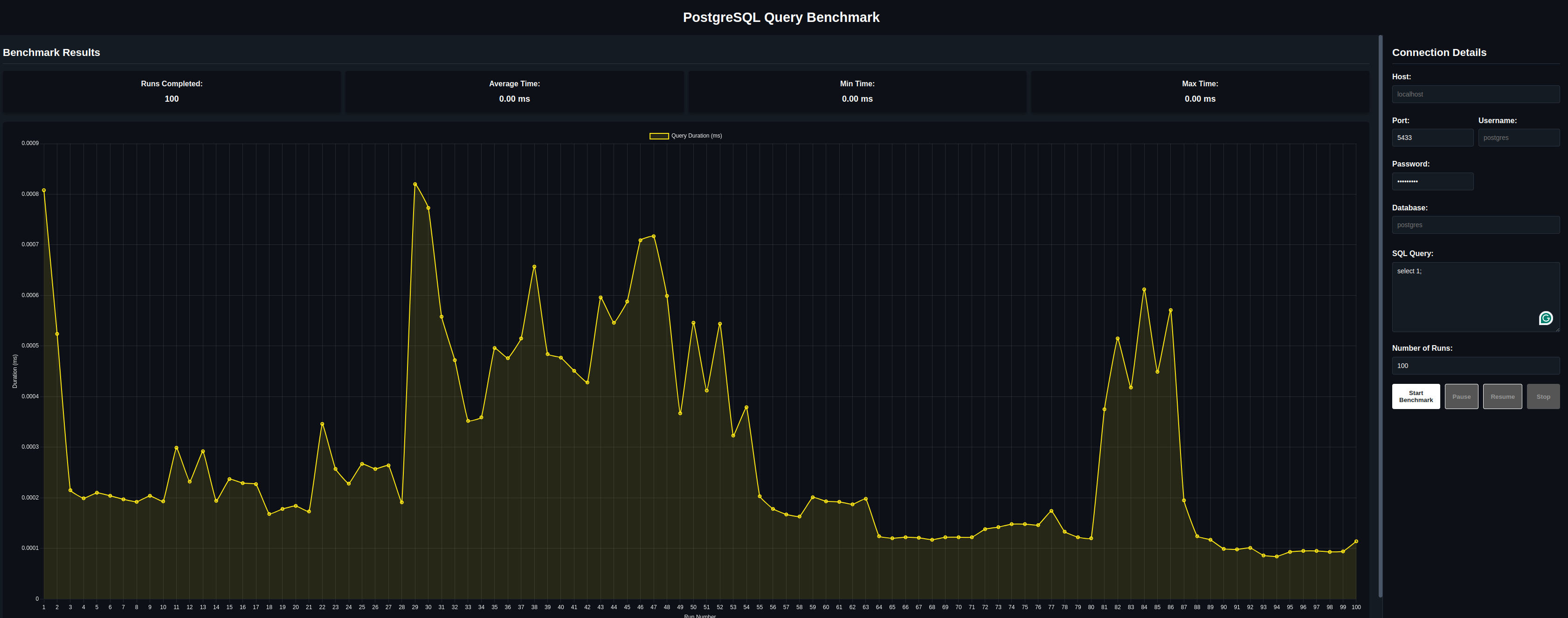Click the Max Time label
This screenshot has width=1568, height=618.
click(x=1200, y=84)
